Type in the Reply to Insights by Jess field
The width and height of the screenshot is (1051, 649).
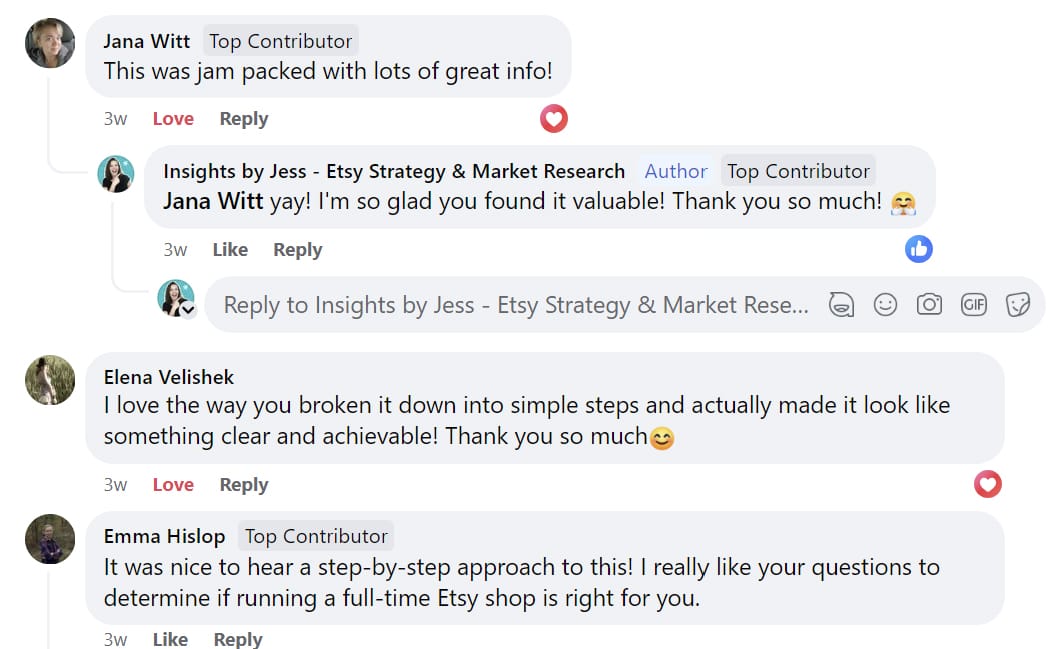(x=515, y=305)
